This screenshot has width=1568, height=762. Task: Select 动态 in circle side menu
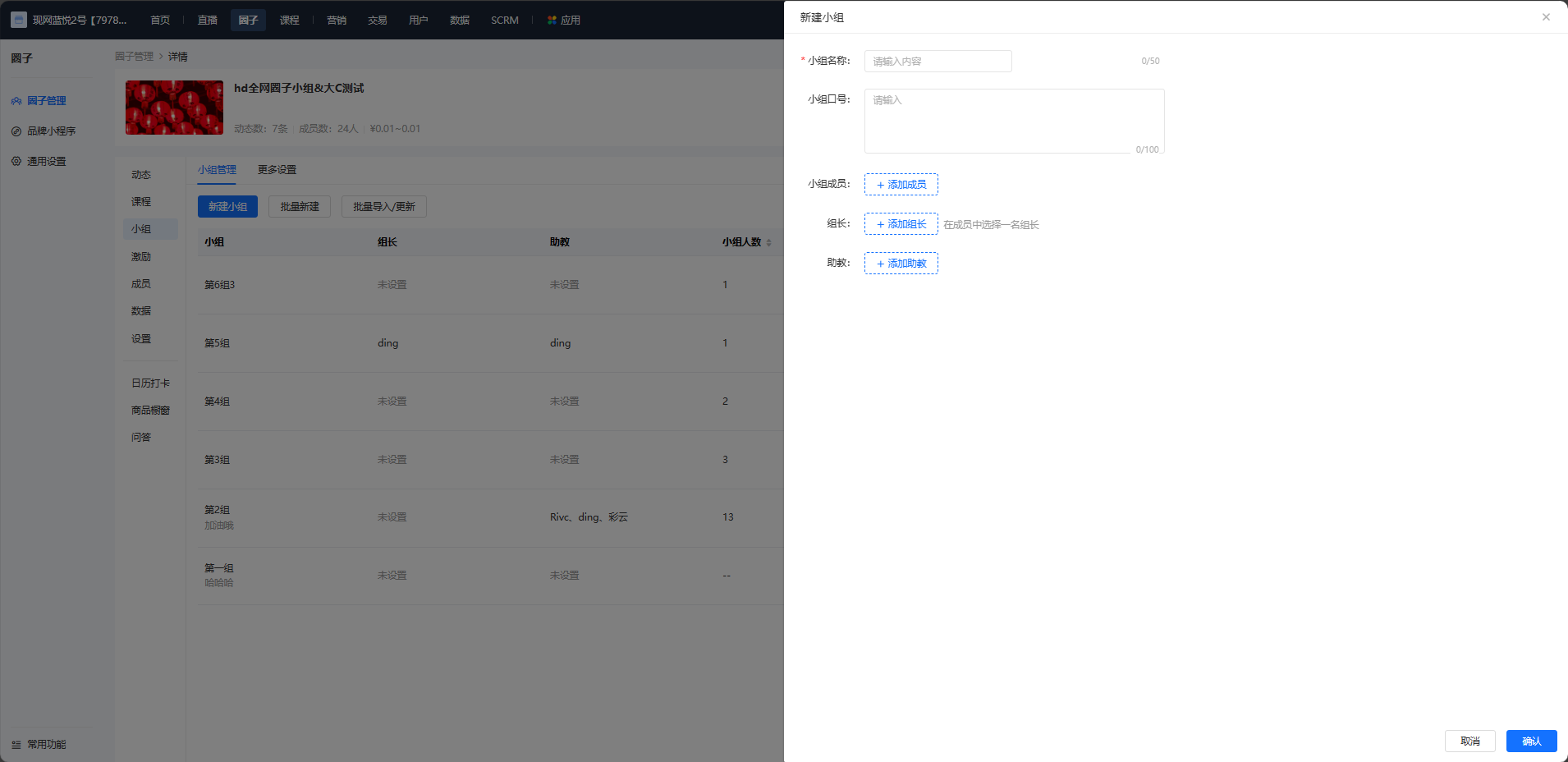point(150,175)
